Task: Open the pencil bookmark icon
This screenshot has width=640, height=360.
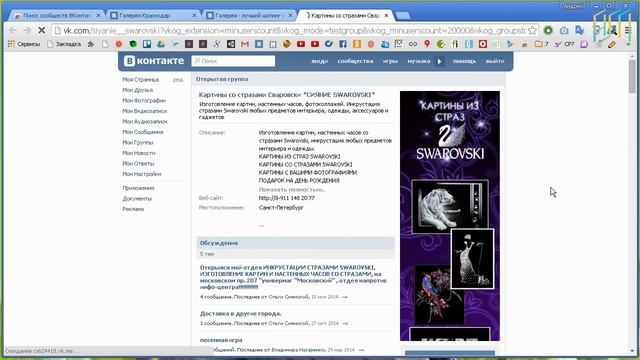Action: 612,44
